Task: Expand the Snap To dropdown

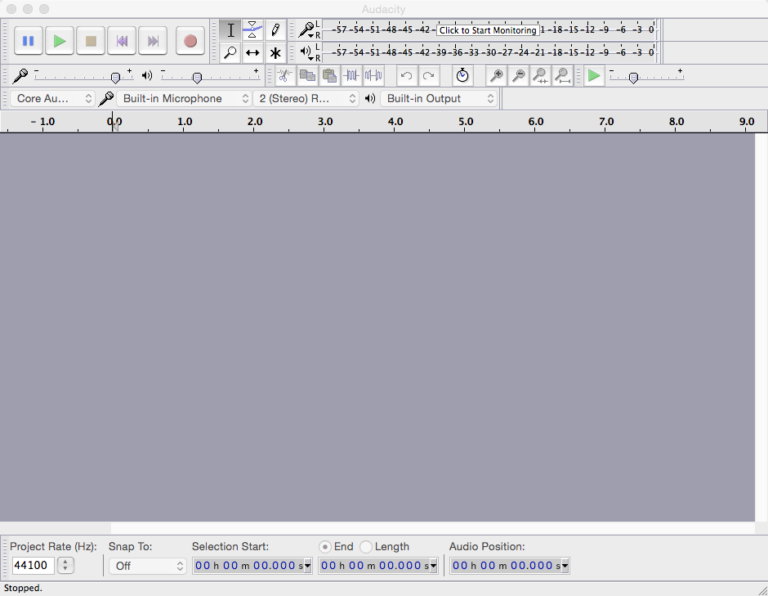Action: [148, 566]
